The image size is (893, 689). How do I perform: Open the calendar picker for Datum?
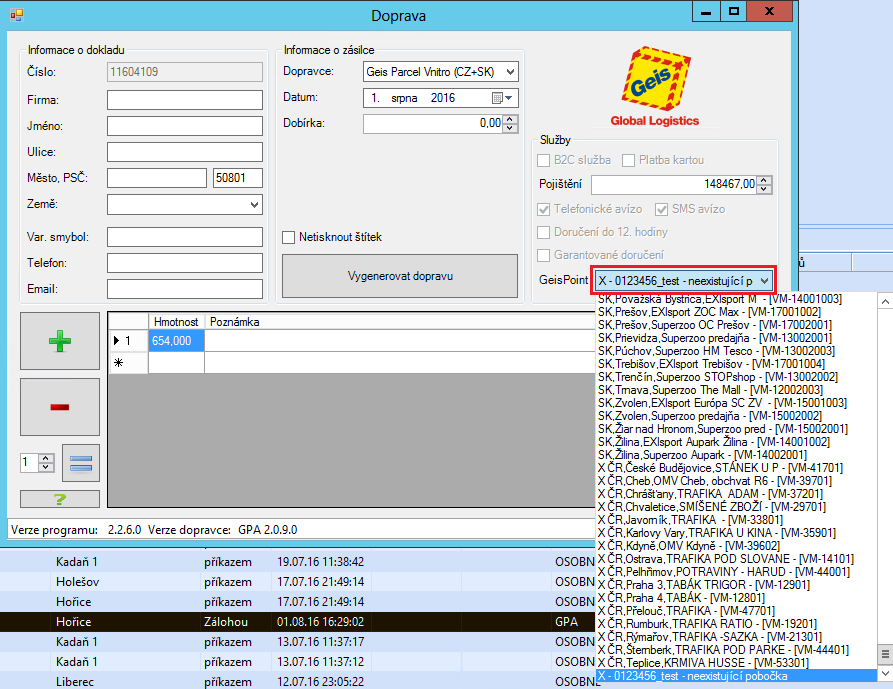[502, 98]
